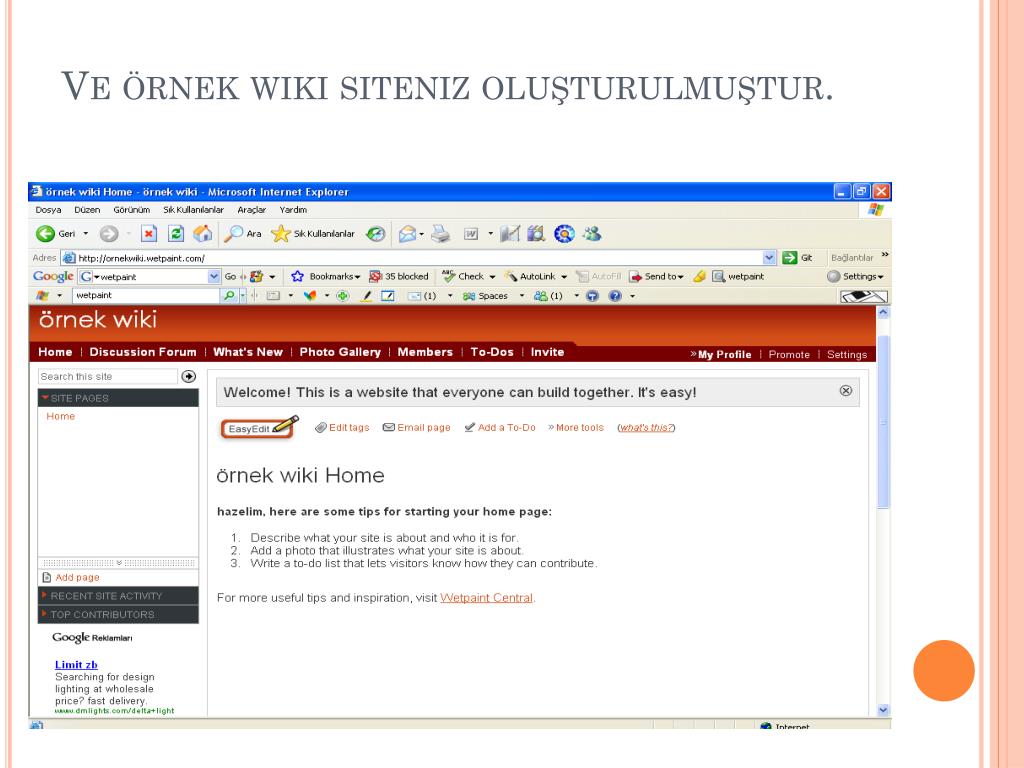
Task: Click Search this site field
Action: (108, 376)
